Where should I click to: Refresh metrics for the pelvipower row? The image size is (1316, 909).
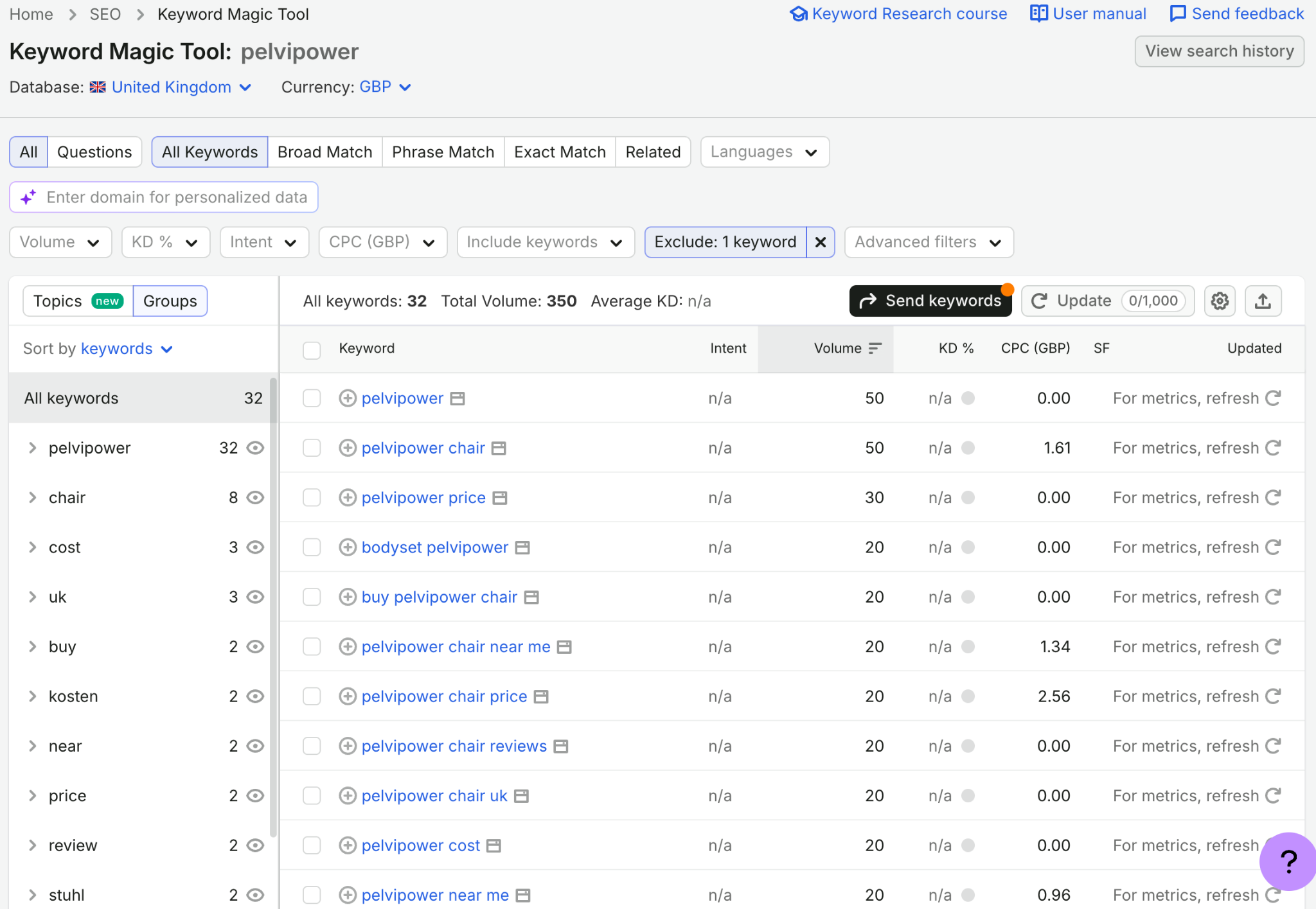tap(1273, 398)
